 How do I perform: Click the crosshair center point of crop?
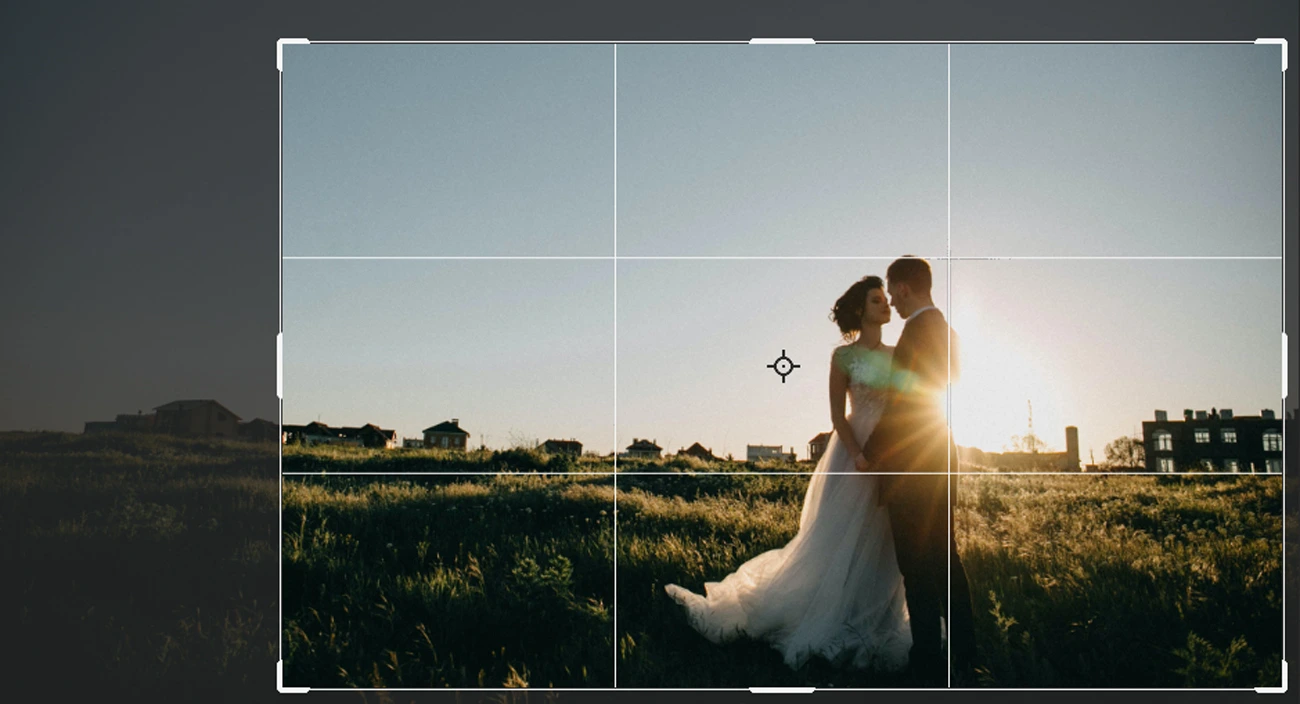(783, 366)
